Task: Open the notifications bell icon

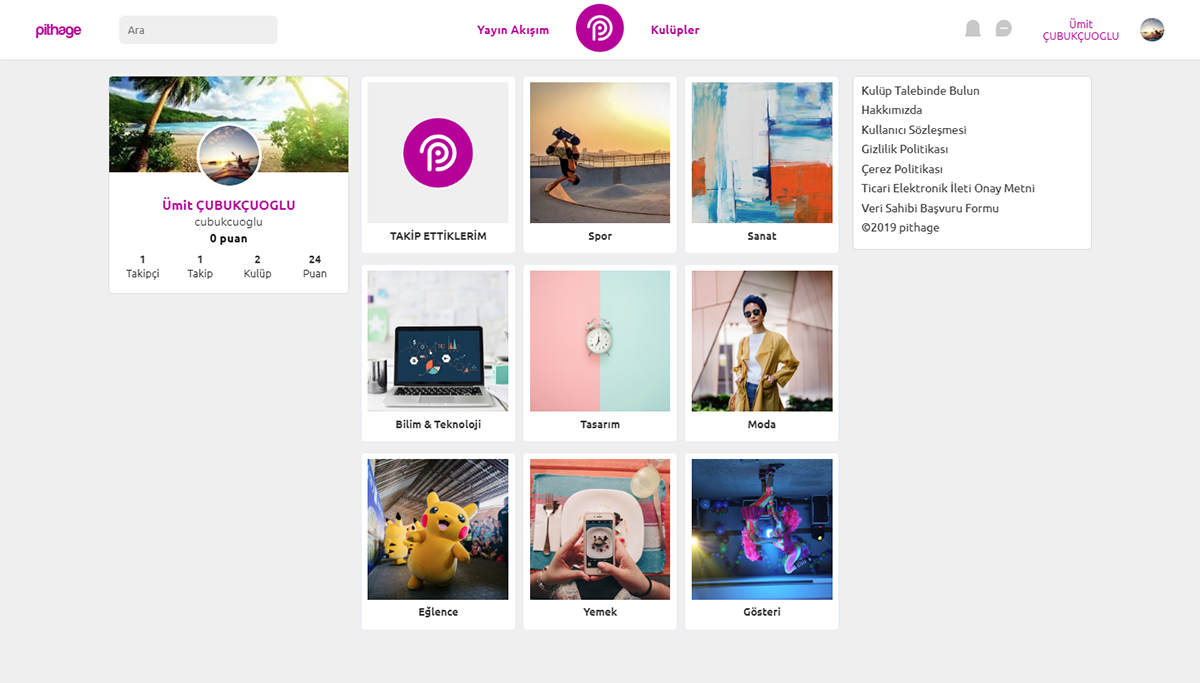Action: point(973,29)
